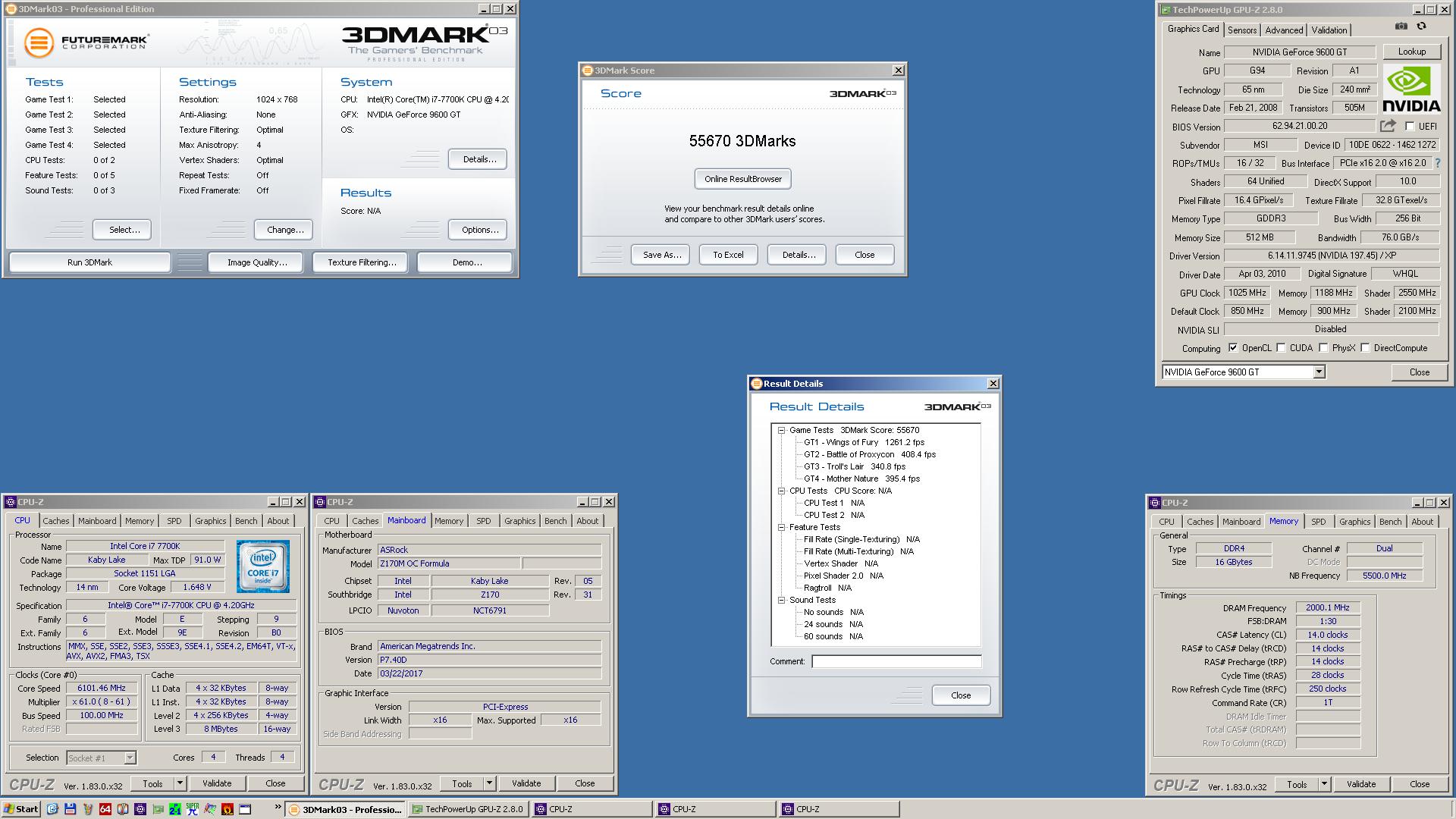
Task: Click the Intel Core i7 badge in CPU-Z
Action: coord(262,566)
